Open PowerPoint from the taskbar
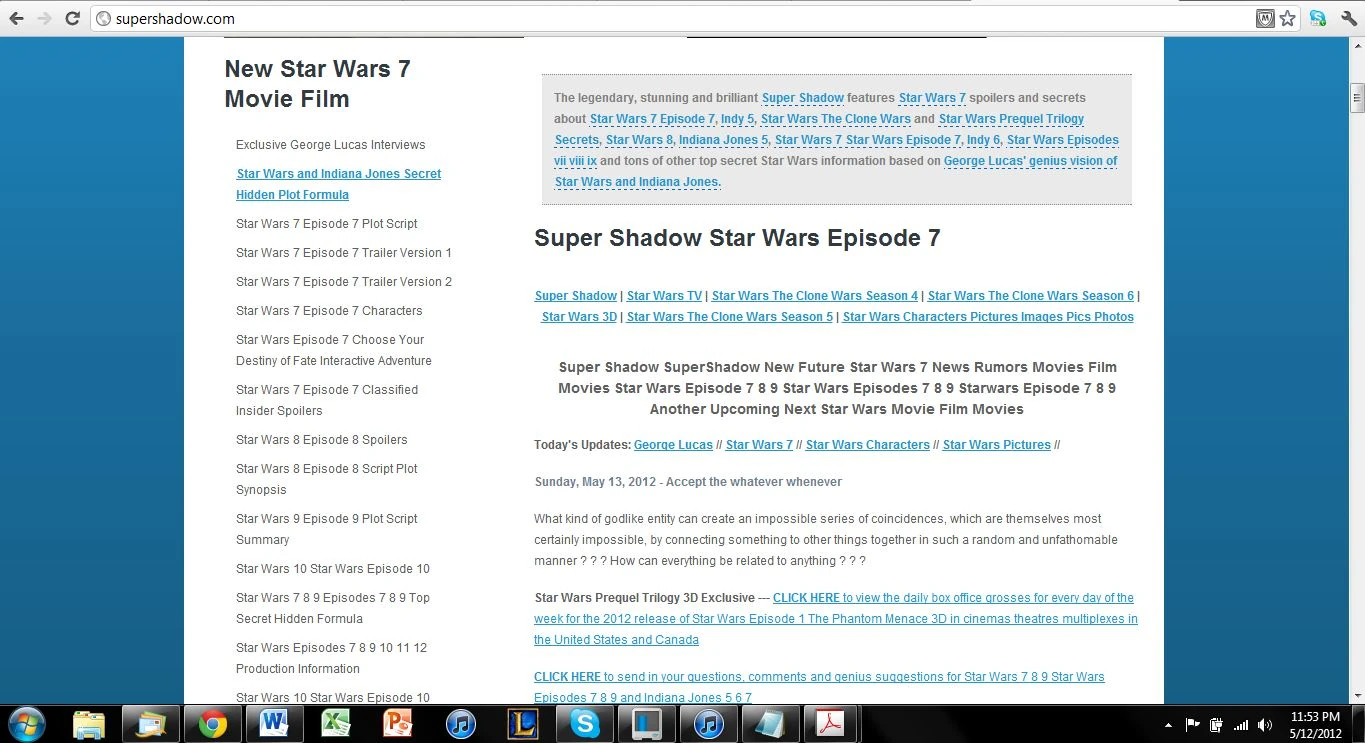This screenshot has height=743, width=1365. click(x=397, y=723)
